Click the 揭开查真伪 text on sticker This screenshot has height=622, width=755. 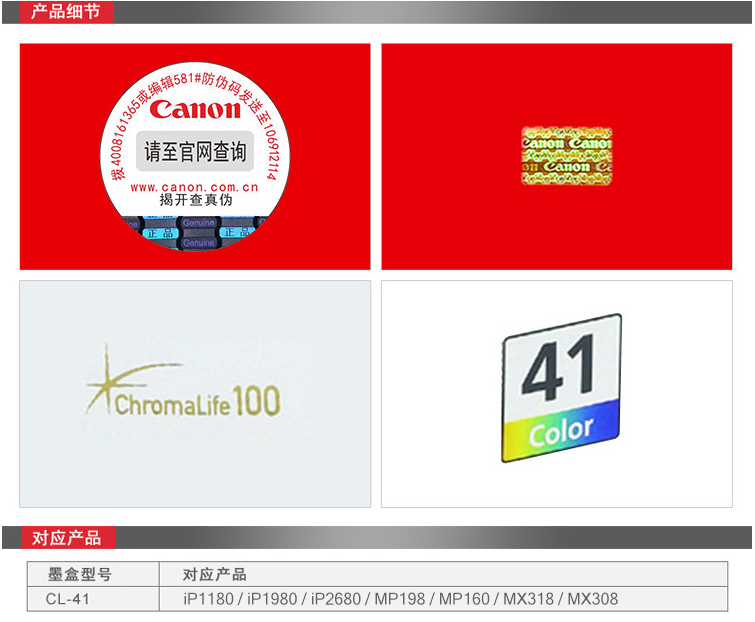(196, 201)
